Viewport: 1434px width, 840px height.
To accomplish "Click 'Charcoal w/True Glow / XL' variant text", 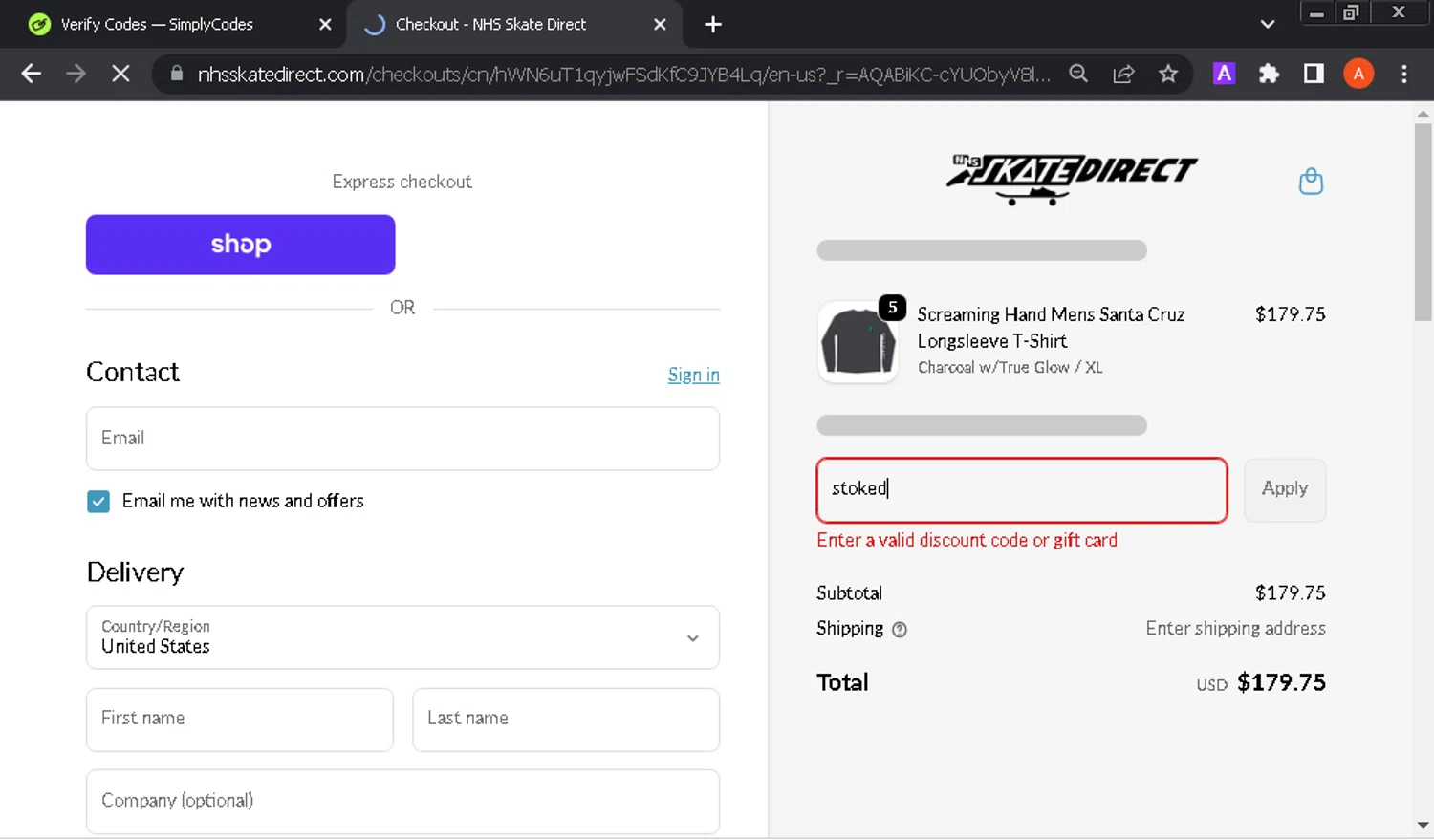I will point(1010,368).
